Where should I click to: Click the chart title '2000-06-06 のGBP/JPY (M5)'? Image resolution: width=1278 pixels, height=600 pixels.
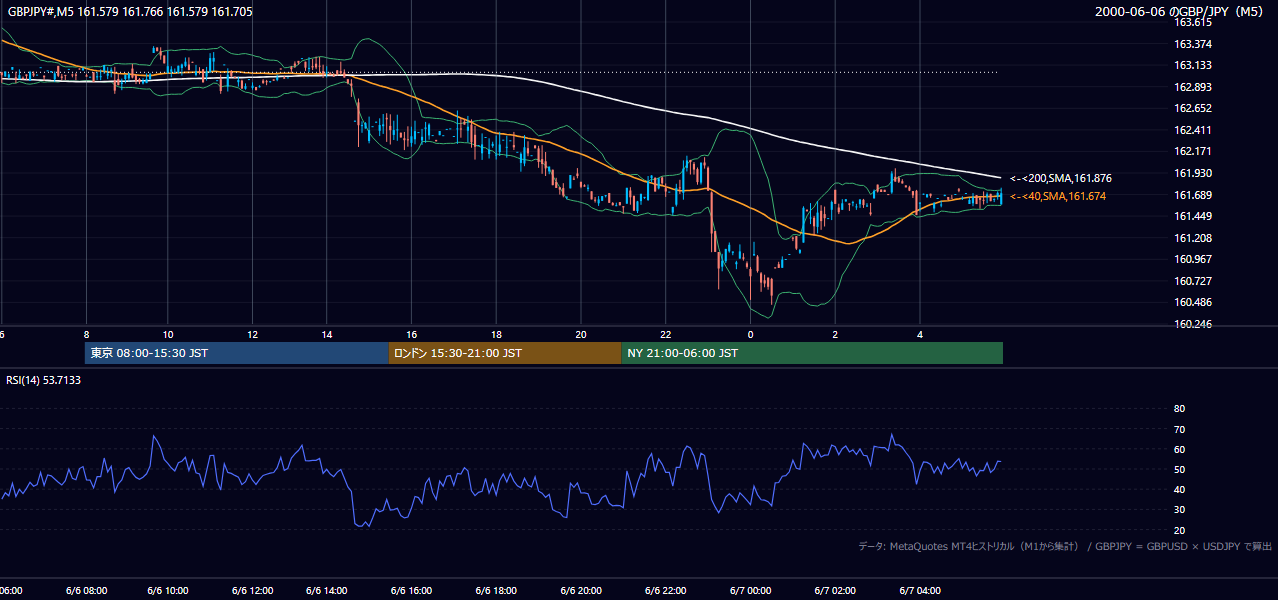point(1179,12)
